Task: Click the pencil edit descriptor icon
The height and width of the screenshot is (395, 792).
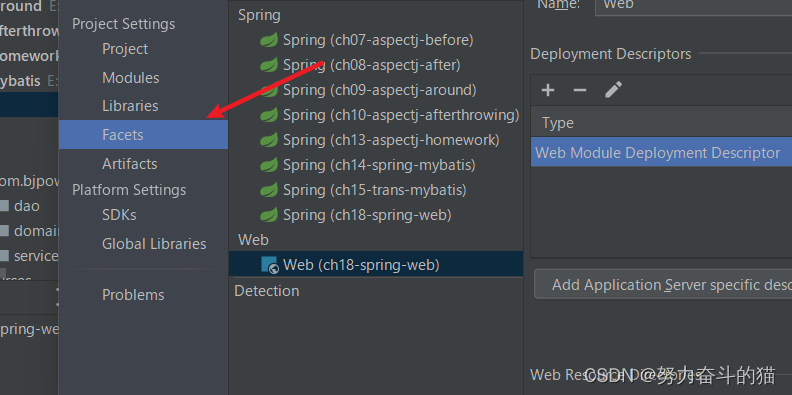Action: pyautogui.click(x=613, y=90)
